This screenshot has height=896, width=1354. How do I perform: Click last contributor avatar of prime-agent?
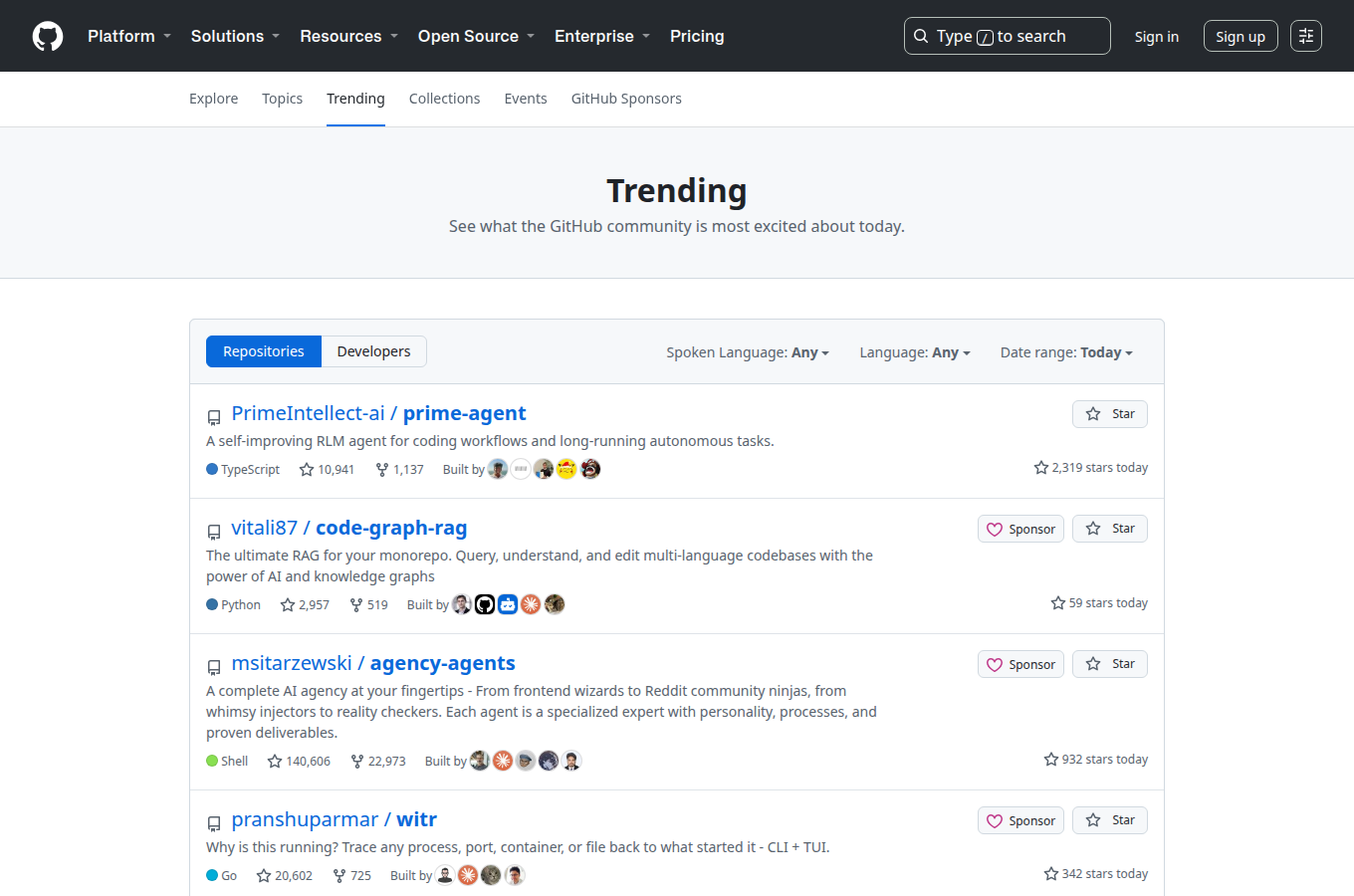pos(590,469)
